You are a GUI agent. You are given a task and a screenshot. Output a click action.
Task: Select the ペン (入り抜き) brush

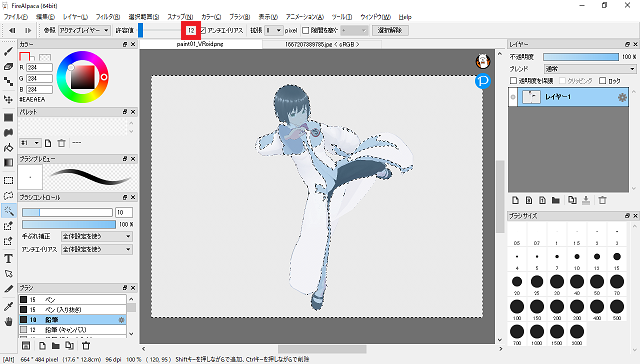click(72, 310)
